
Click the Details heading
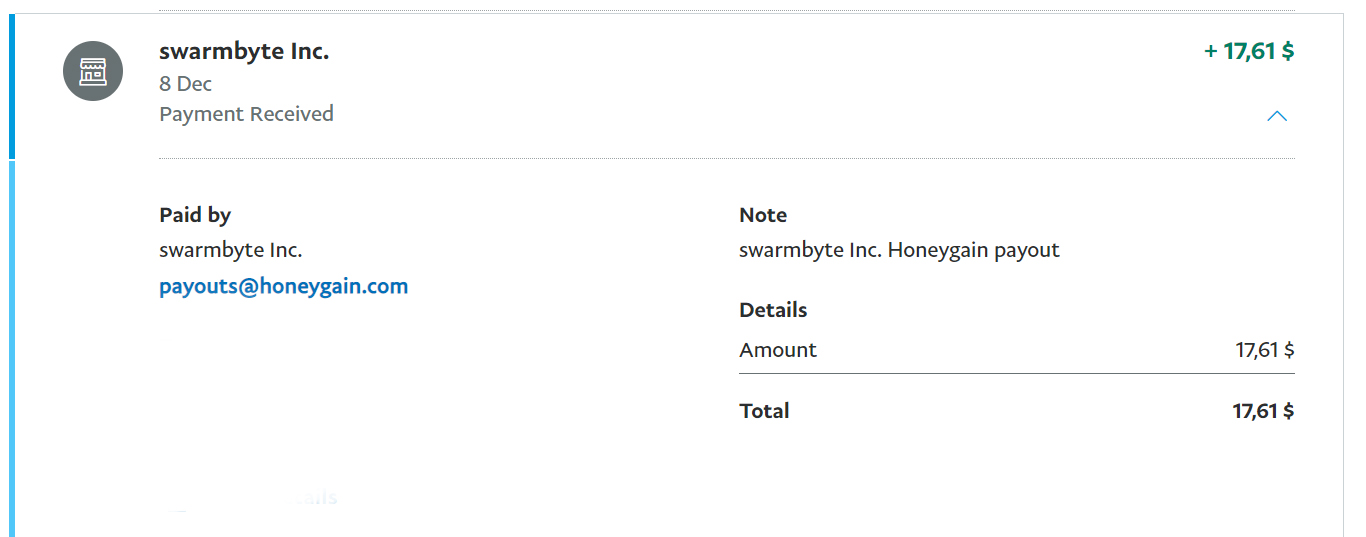point(773,310)
